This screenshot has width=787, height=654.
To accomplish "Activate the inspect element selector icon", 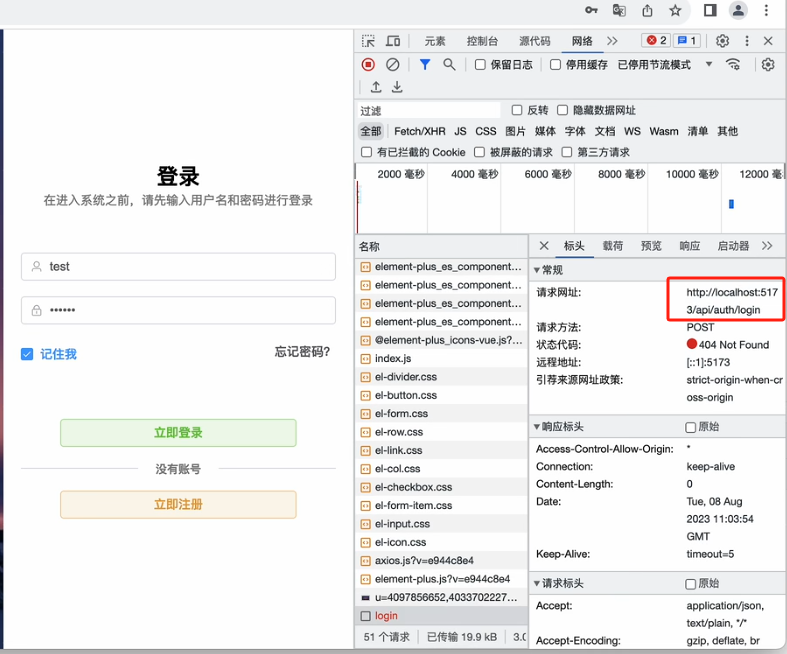I will click(x=368, y=41).
